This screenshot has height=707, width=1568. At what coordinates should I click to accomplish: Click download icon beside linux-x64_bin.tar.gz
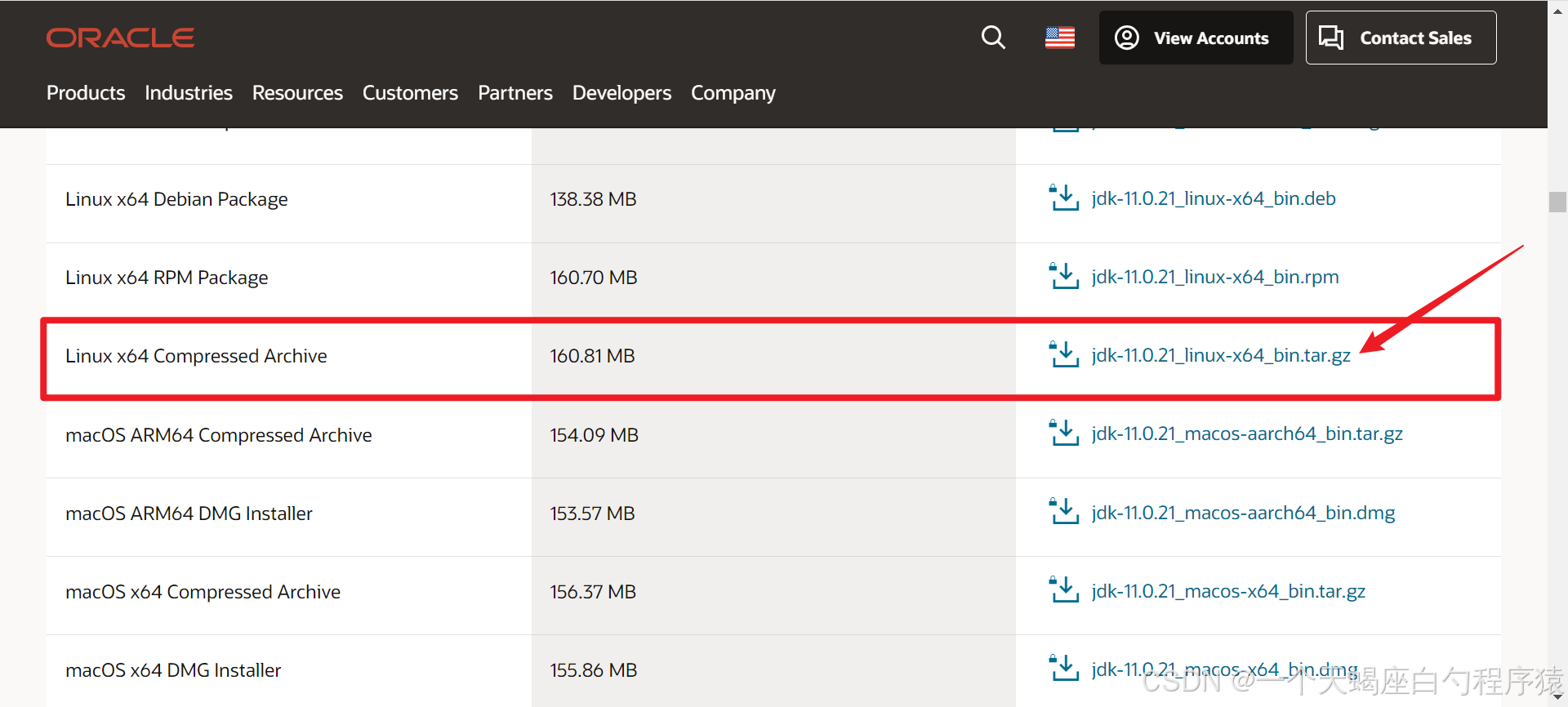coord(1064,355)
